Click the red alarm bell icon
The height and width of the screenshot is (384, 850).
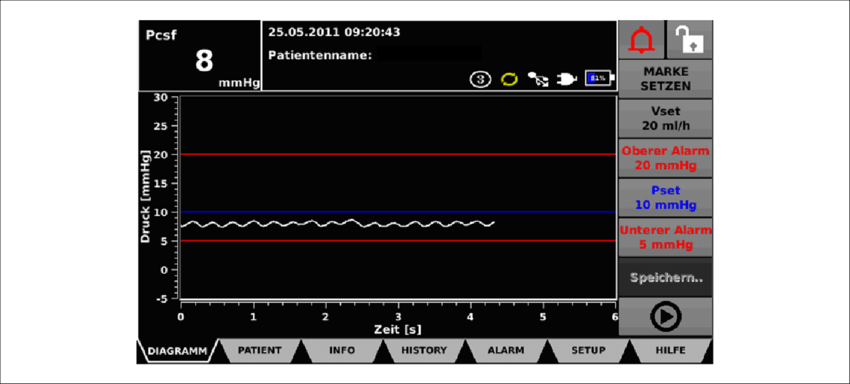641,40
